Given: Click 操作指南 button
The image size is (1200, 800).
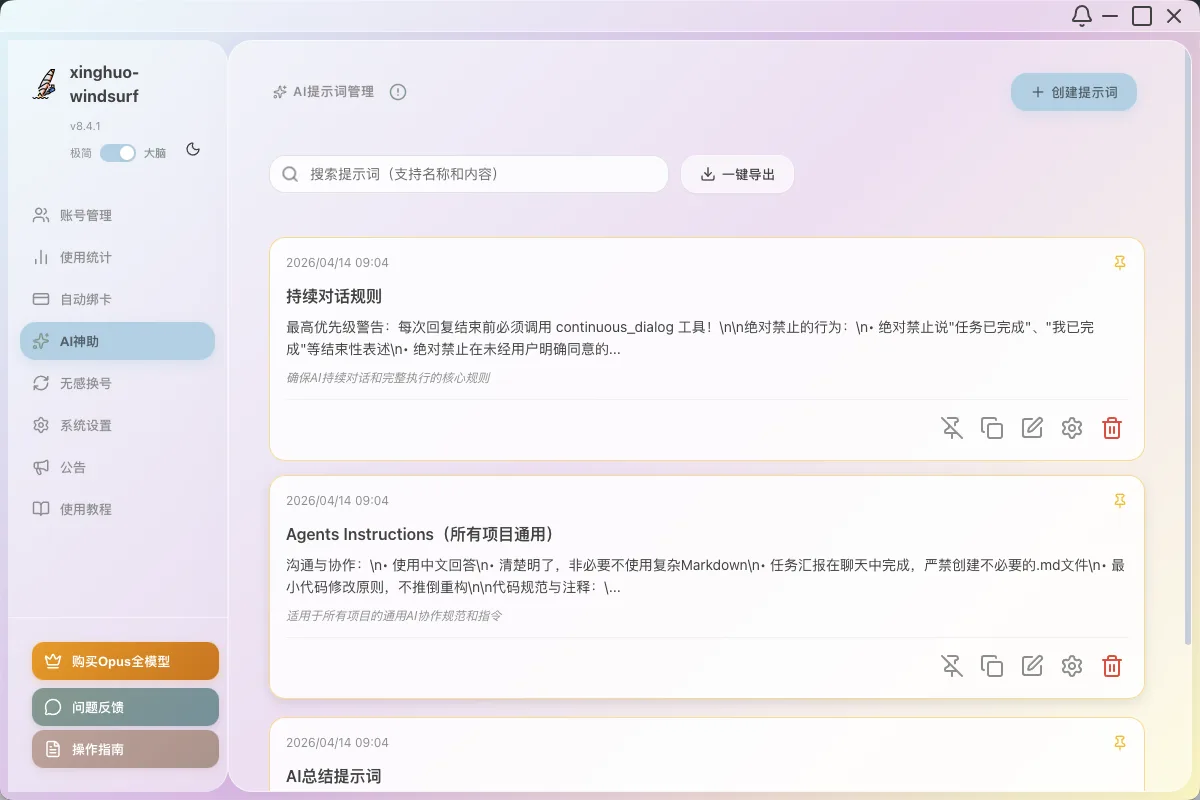Looking at the screenshot, I should click(x=125, y=749).
